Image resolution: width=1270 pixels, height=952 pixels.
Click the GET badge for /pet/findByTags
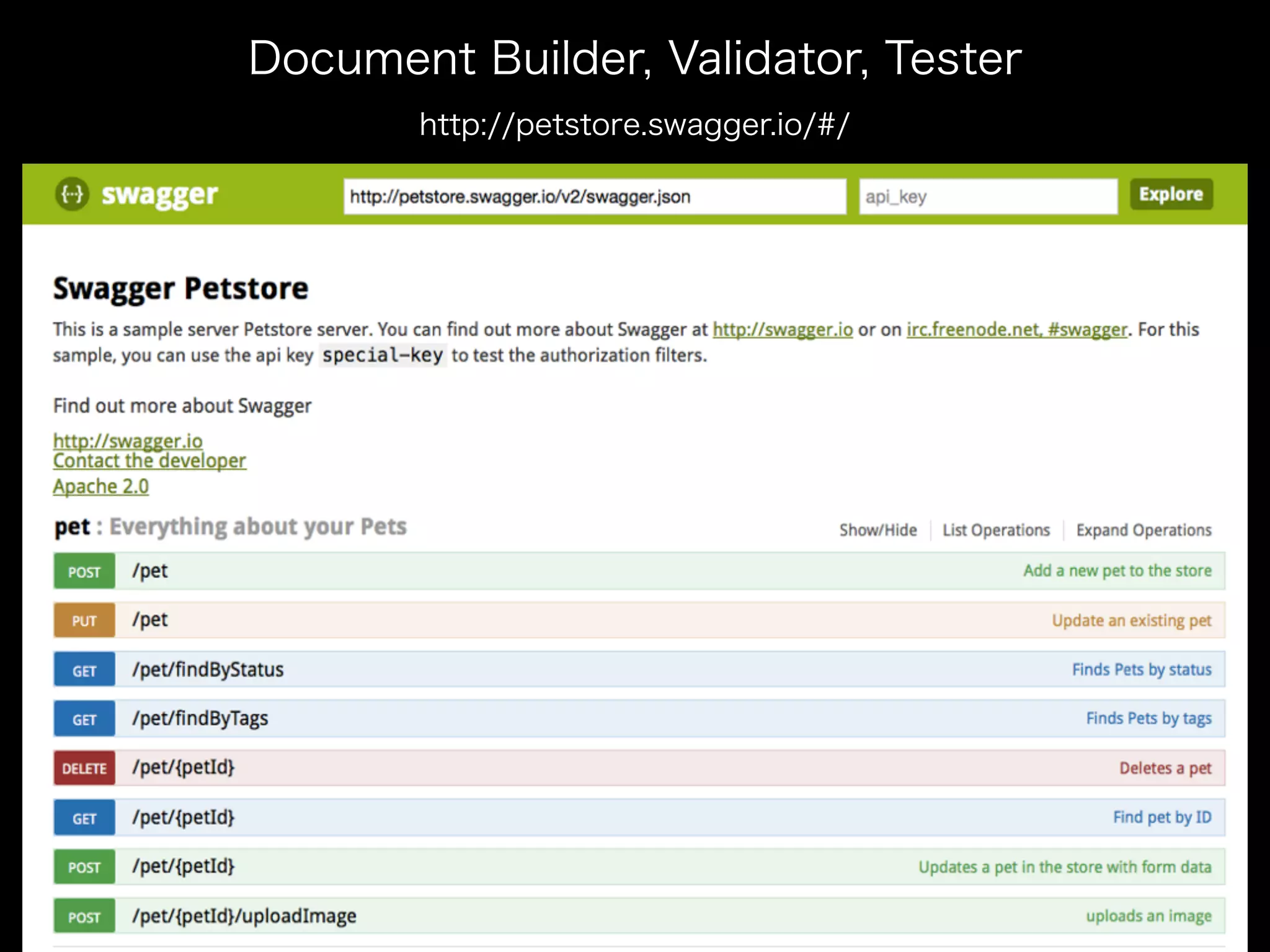84,719
